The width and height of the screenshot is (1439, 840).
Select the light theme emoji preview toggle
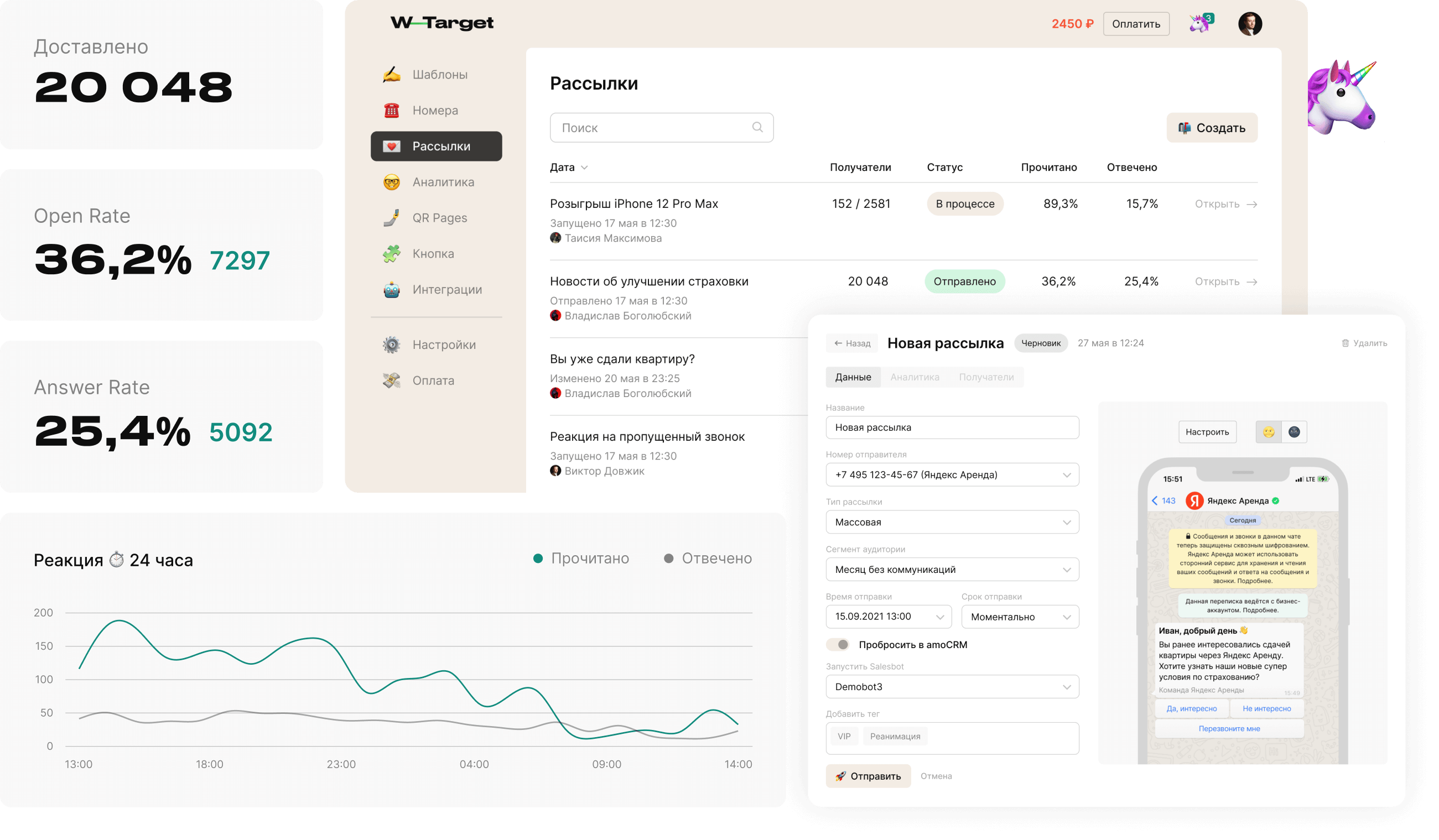[1268, 432]
